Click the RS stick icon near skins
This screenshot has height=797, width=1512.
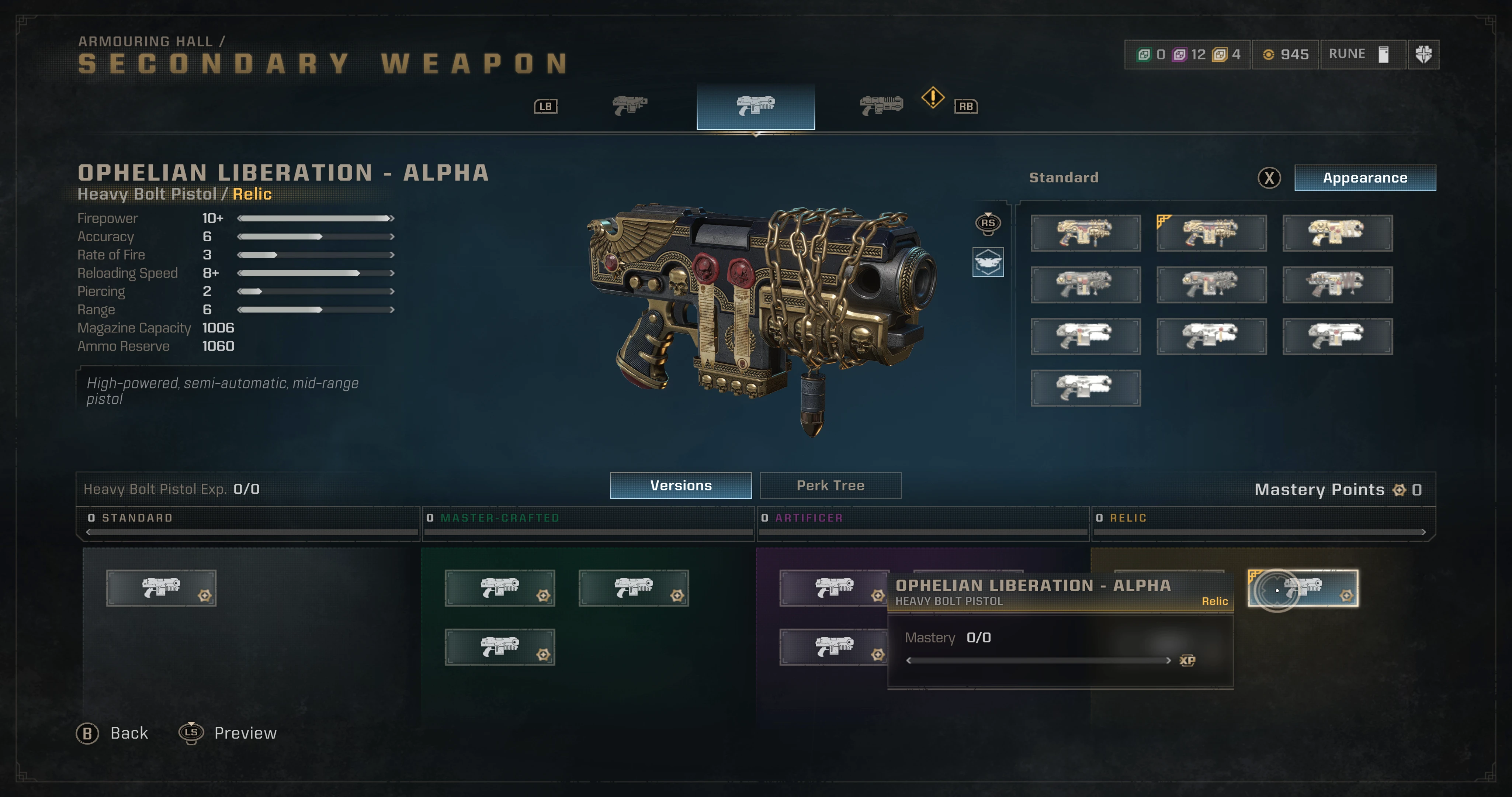pyautogui.click(x=988, y=224)
